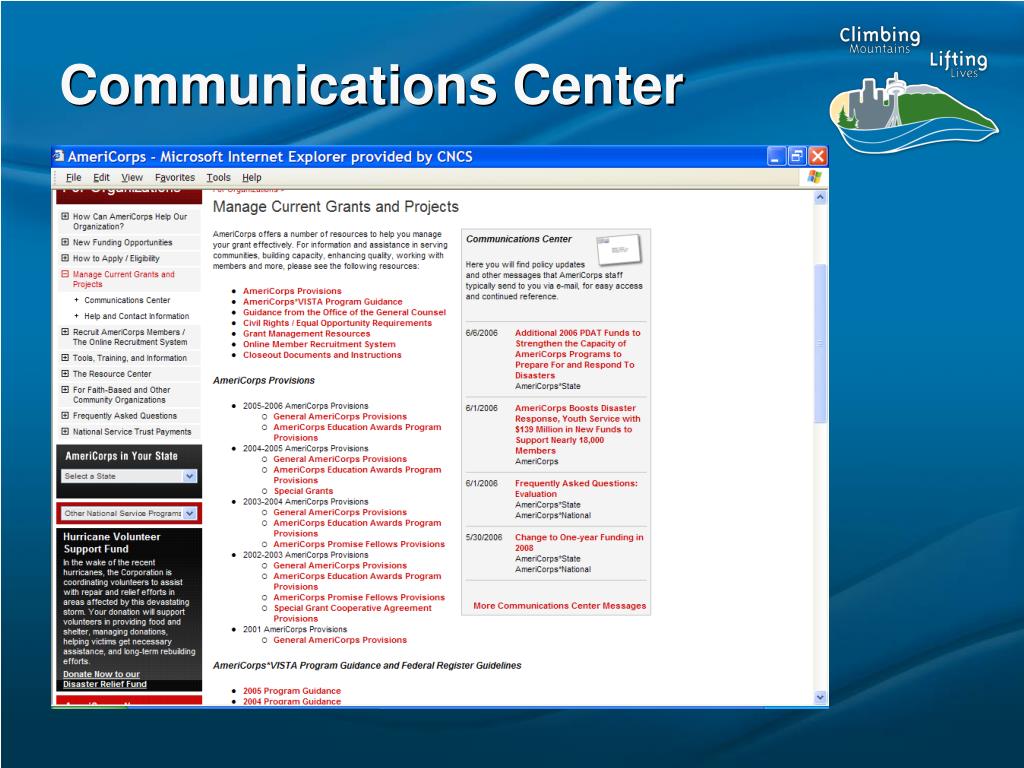
Task: Expand For Faith-Based and Other Community Organizations
Action: pyautogui.click(x=65, y=390)
